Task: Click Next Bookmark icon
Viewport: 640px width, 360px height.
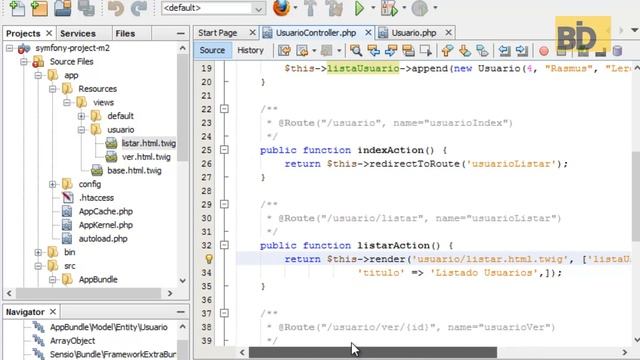Action: click(x=465, y=51)
